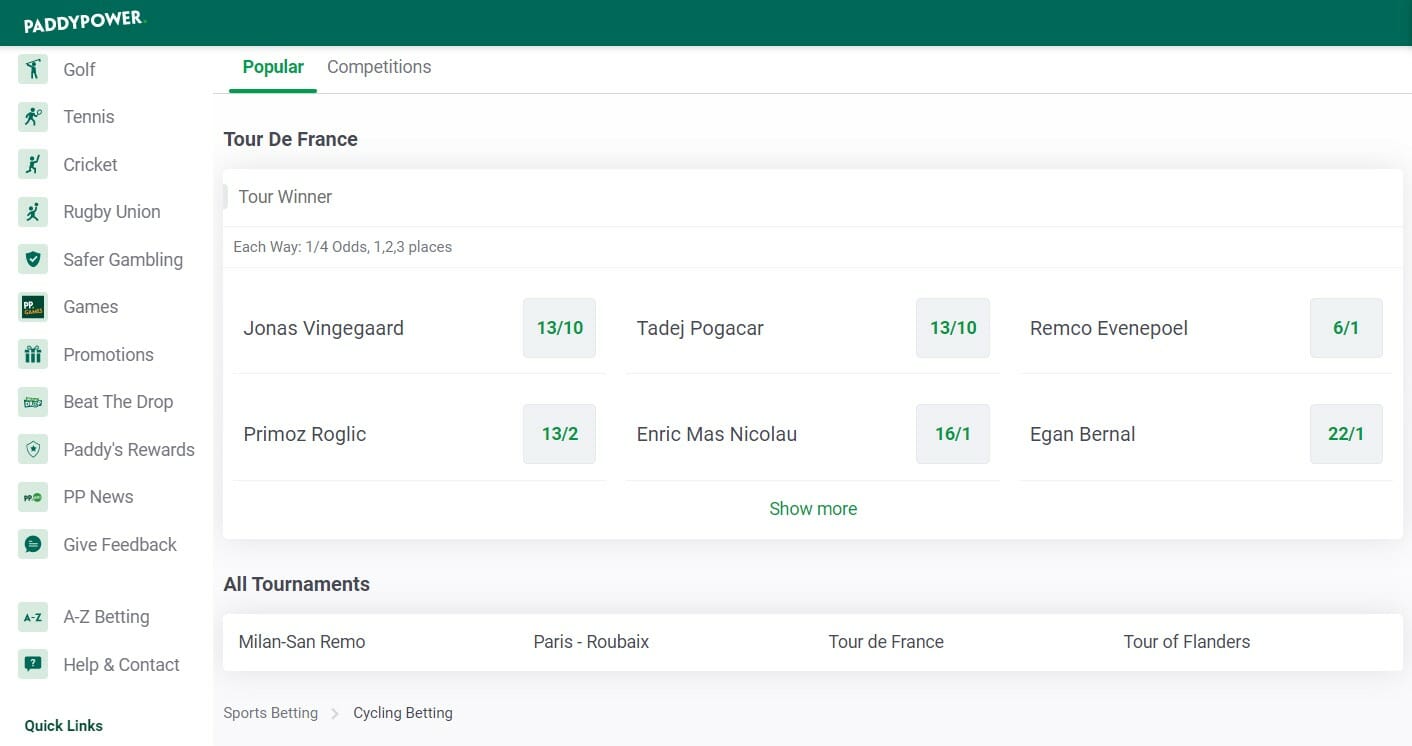
Task: Go to Rugby Union link
Action: [x=112, y=212]
